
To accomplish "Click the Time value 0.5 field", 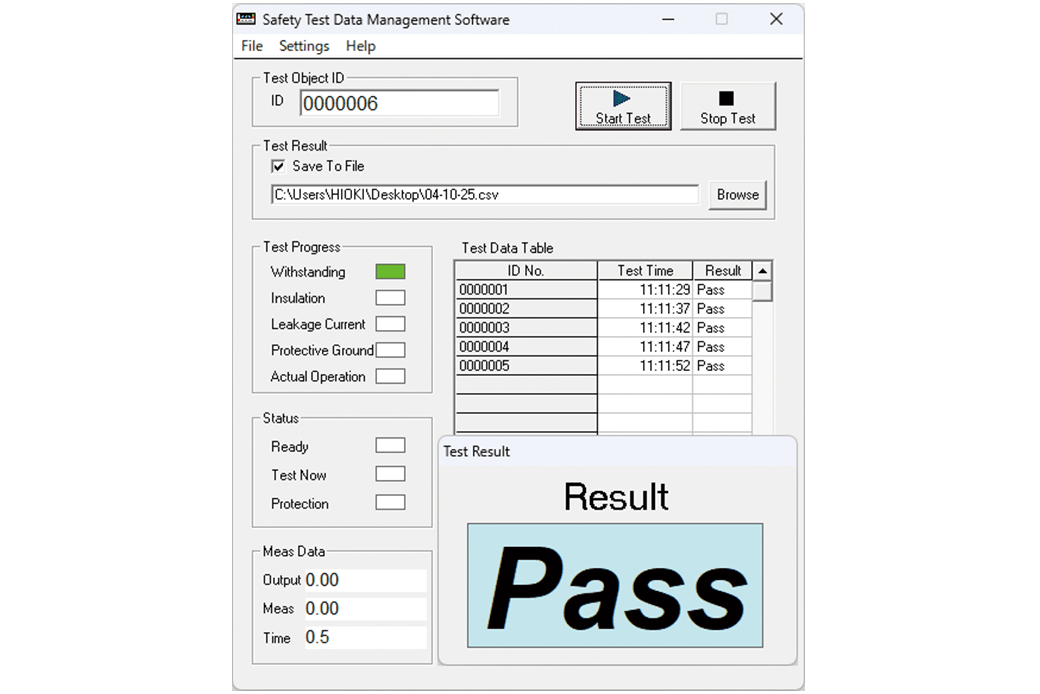I will click(x=365, y=637).
